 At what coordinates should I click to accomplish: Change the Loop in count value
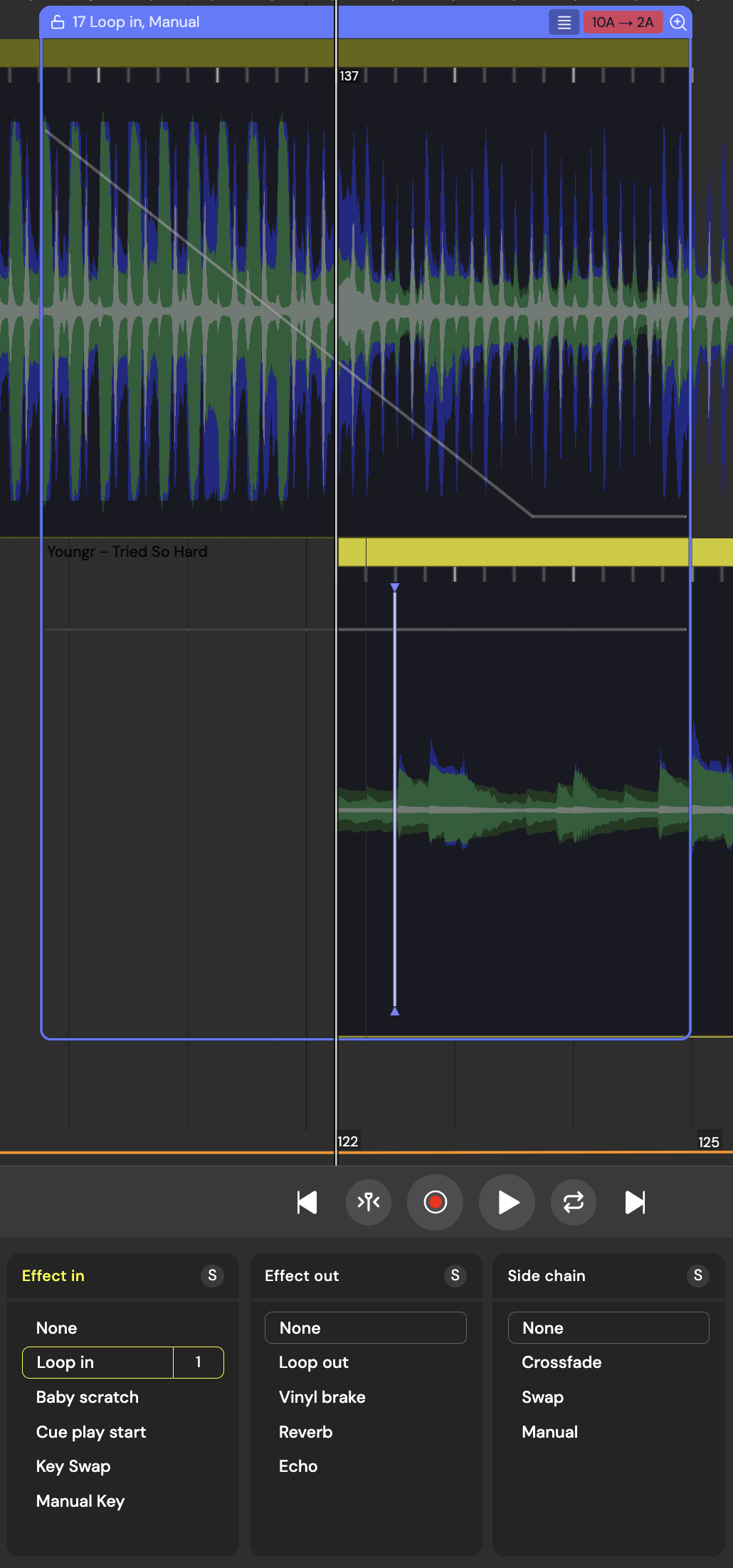click(x=199, y=1362)
